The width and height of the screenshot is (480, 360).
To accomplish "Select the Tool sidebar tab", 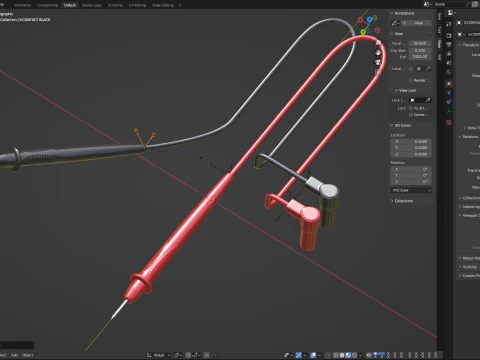I will (439, 30).
